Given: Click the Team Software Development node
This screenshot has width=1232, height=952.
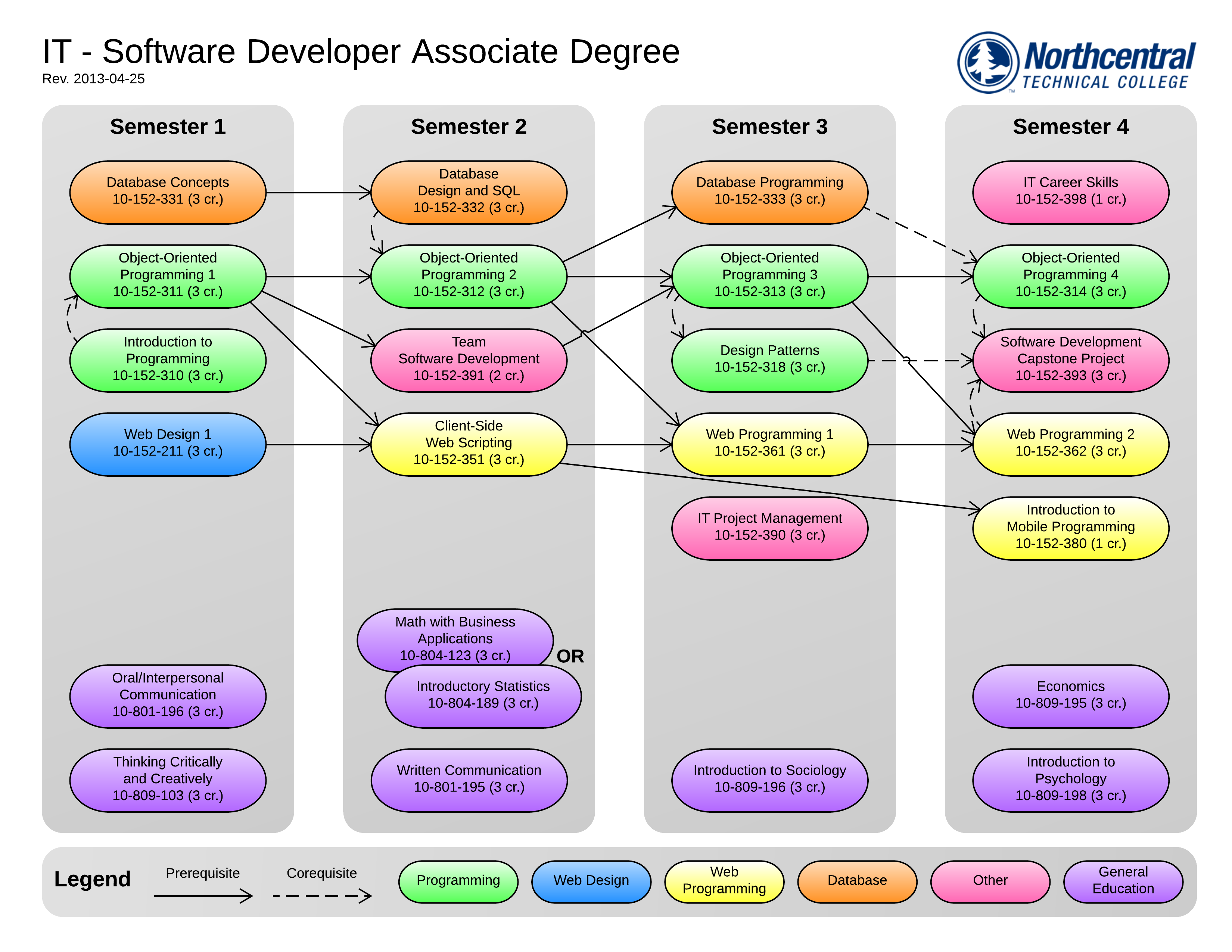Looking at the screenshot, I should (468, 360).
